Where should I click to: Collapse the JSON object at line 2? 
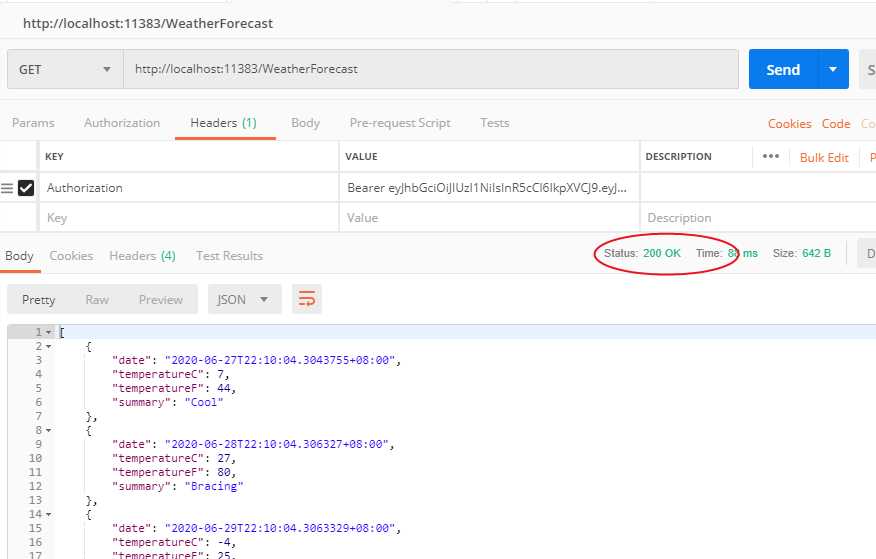pyautogui.click(x=49, y=346)
